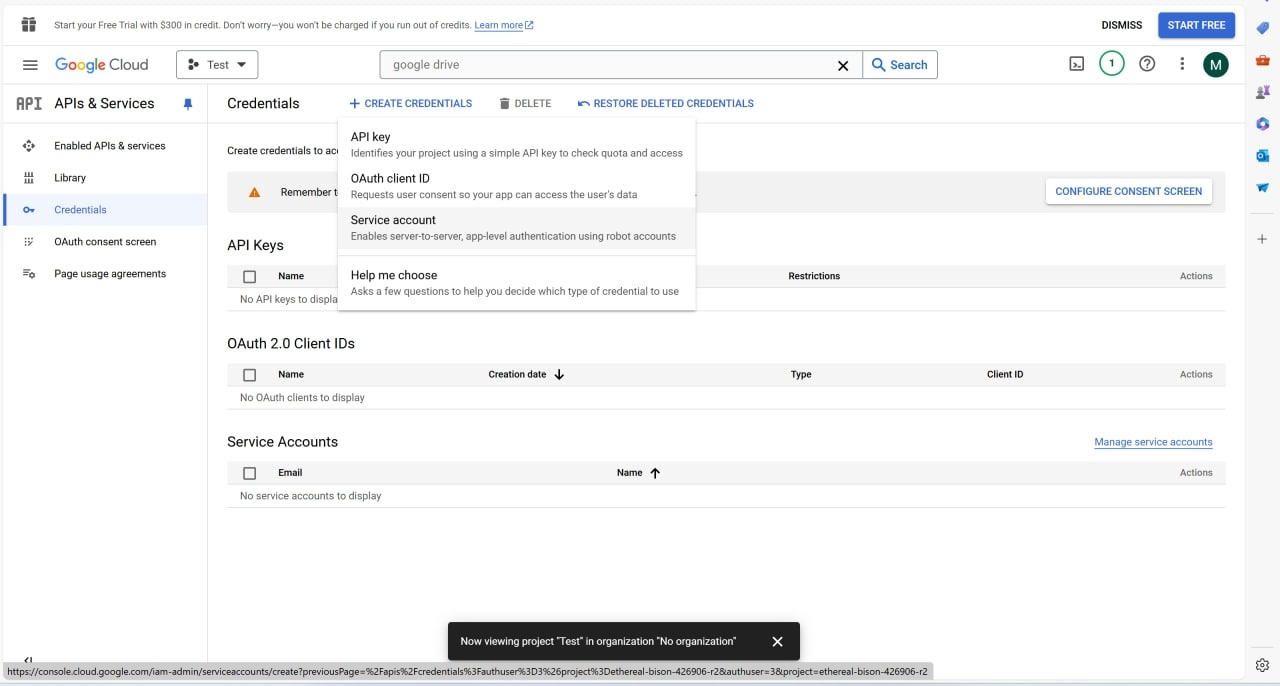
Task: Open browser sidebar tools briefcase icon
Action: coord(1263,60)
